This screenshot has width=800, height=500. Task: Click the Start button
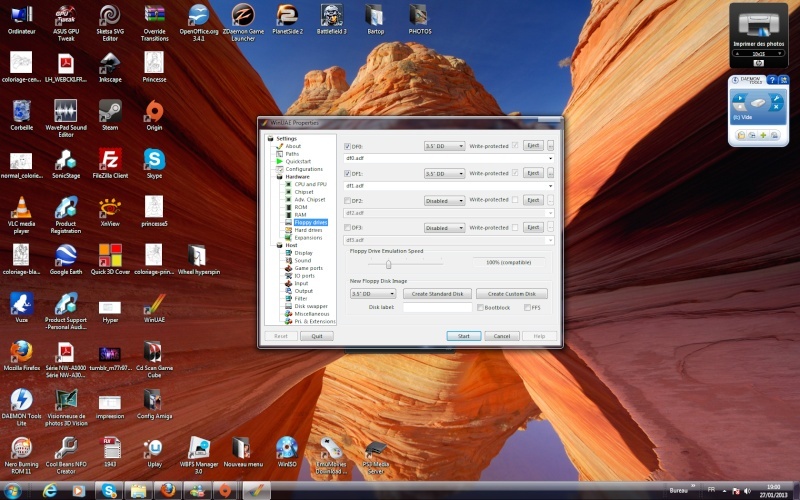pyautogui.click(x=463, y=336)
